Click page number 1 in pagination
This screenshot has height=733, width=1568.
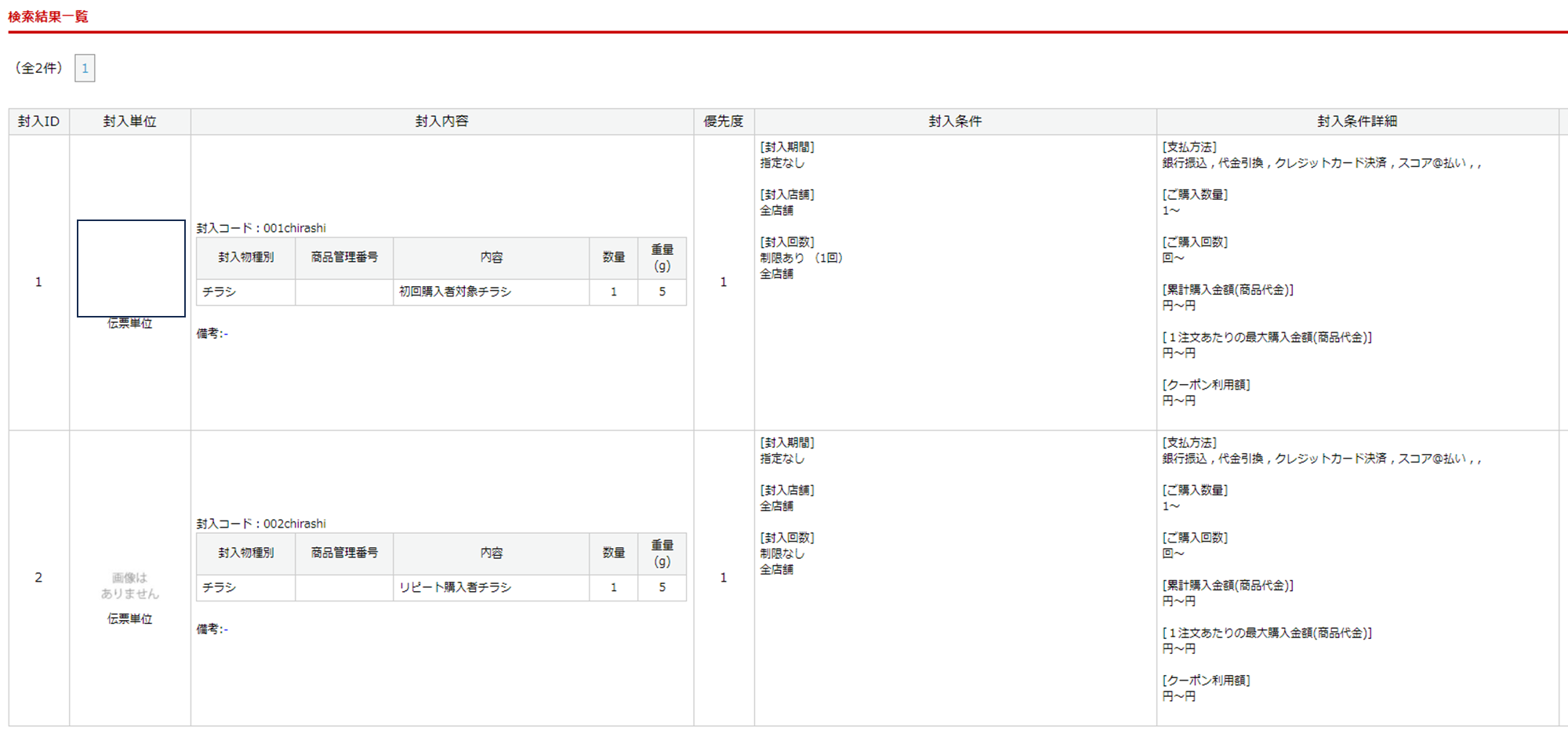[85, 68]
